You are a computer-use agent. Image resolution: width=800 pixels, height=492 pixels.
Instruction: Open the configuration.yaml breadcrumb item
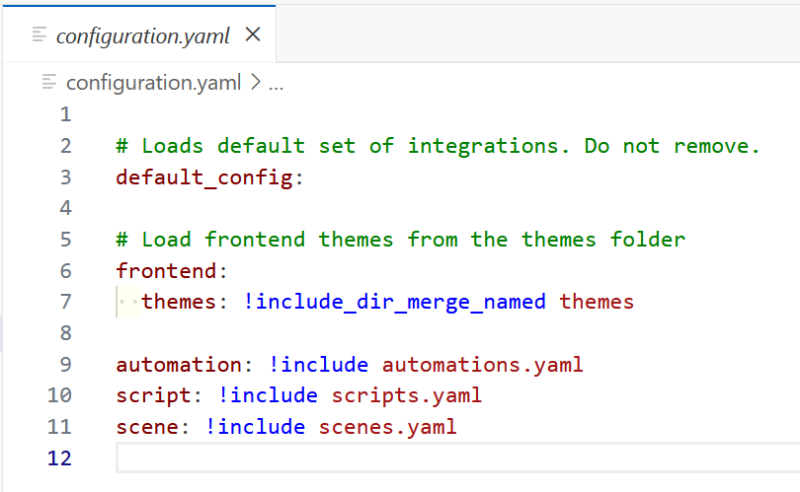[153, 83]
